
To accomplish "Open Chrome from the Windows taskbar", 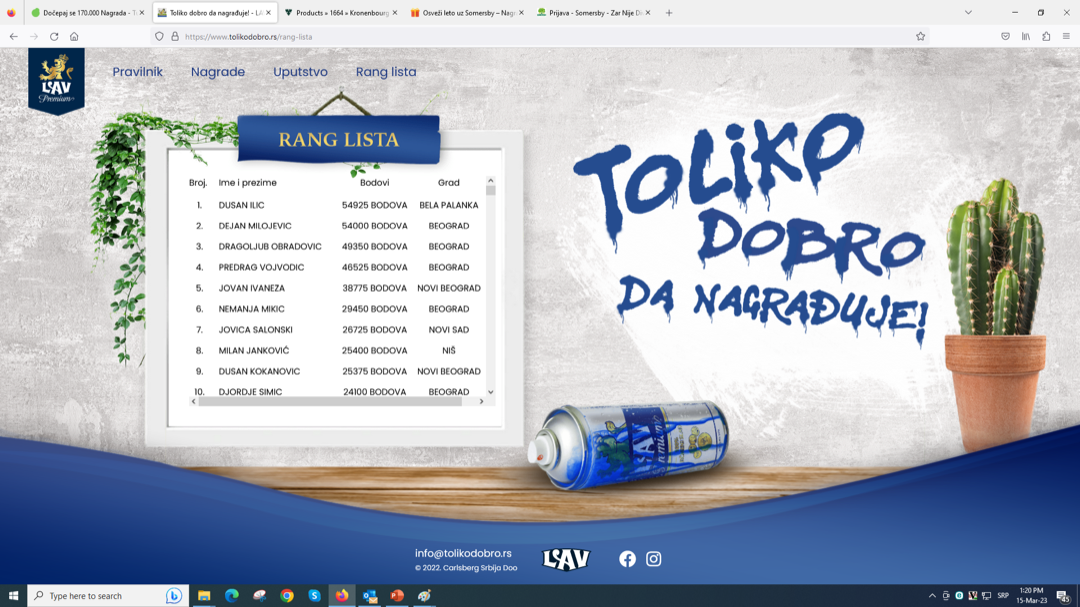I will pos(287,596).
